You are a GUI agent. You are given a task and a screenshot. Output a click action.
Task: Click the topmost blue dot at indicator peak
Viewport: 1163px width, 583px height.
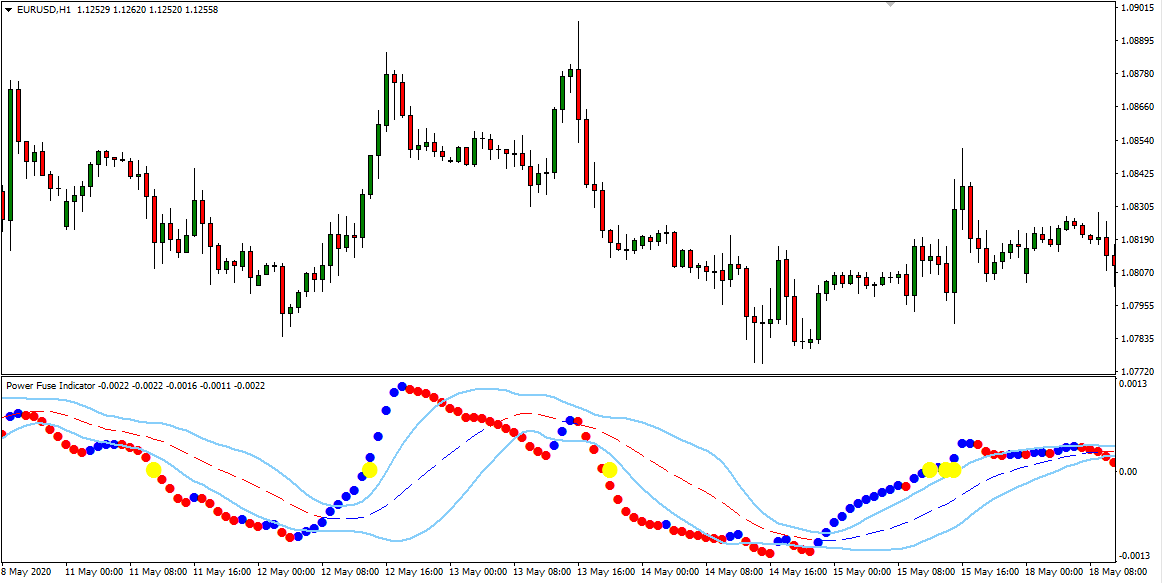click(402, 387)
